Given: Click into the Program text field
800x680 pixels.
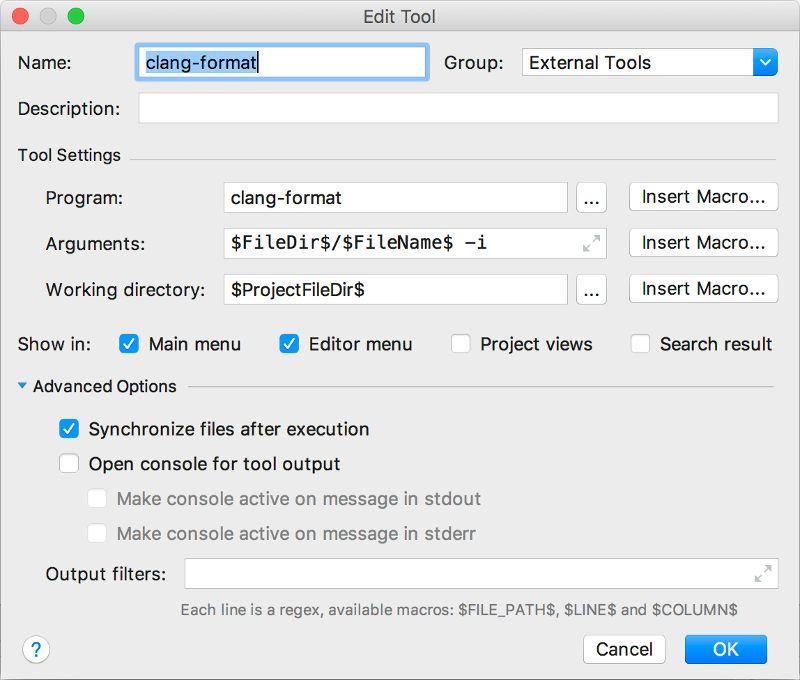Looking at the screenshot, I should coord(395,197).
